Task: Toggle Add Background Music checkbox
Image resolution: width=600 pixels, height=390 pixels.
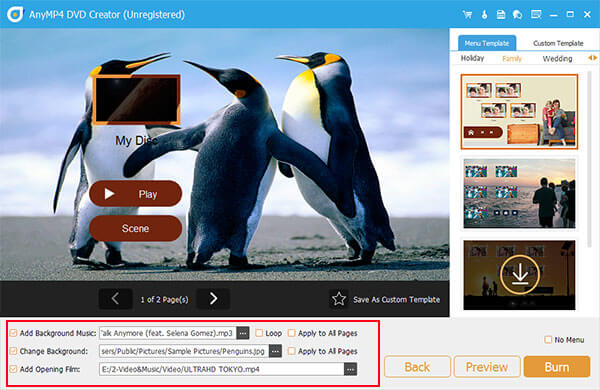Action: click(13, 333)
